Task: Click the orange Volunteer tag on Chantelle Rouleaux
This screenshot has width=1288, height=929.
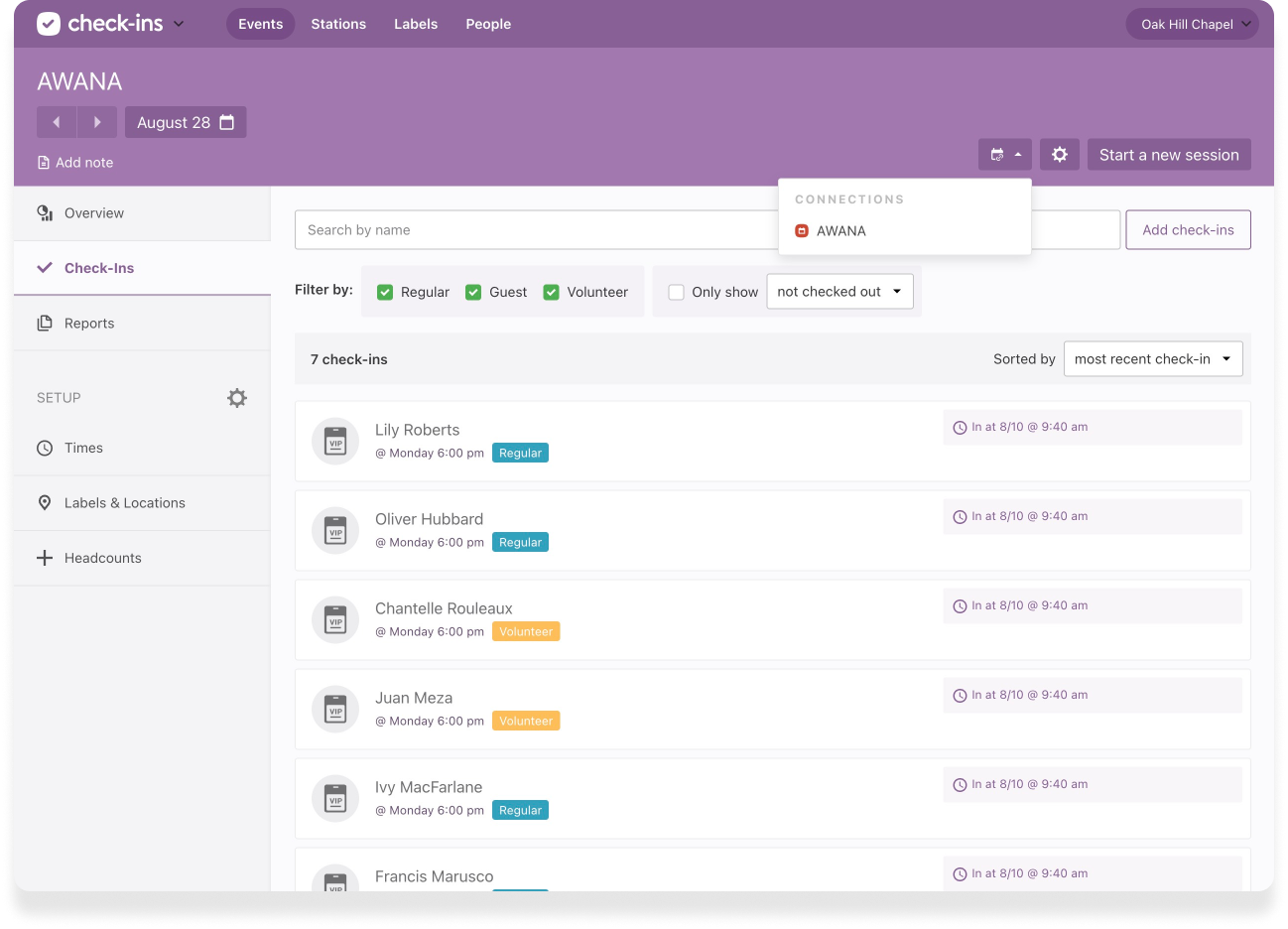Action: click(x=526, y=631)
